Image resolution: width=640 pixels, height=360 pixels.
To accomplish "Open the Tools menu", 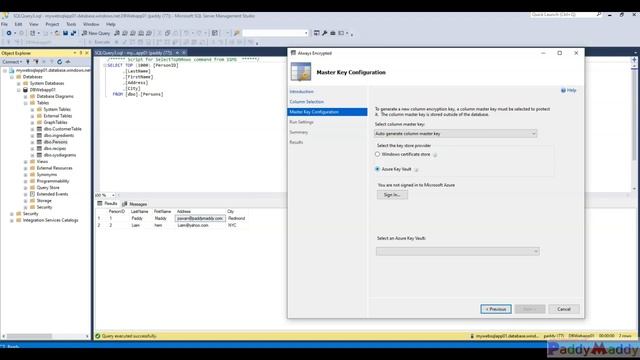I will pos(71,24).
